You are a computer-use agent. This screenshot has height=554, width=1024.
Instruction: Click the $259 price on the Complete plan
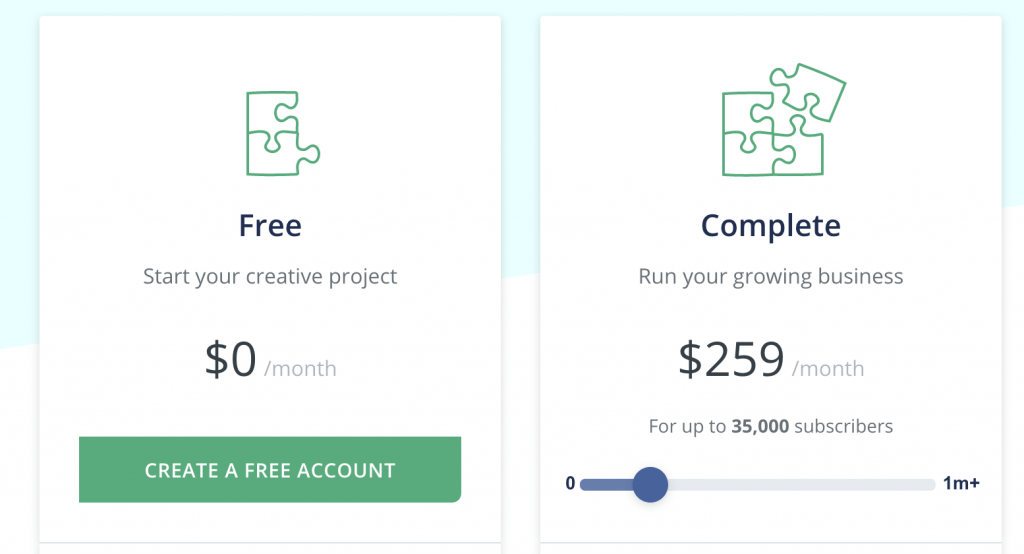[730, 360]
